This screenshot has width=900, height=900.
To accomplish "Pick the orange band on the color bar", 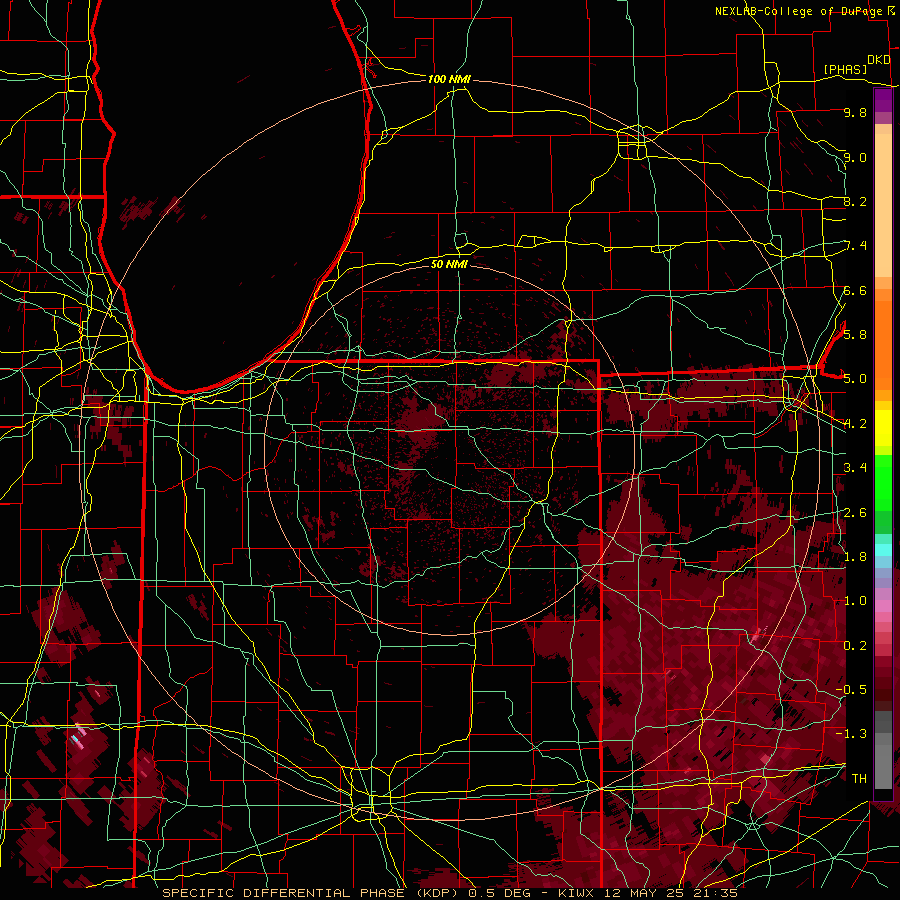I will coord(883,344).
